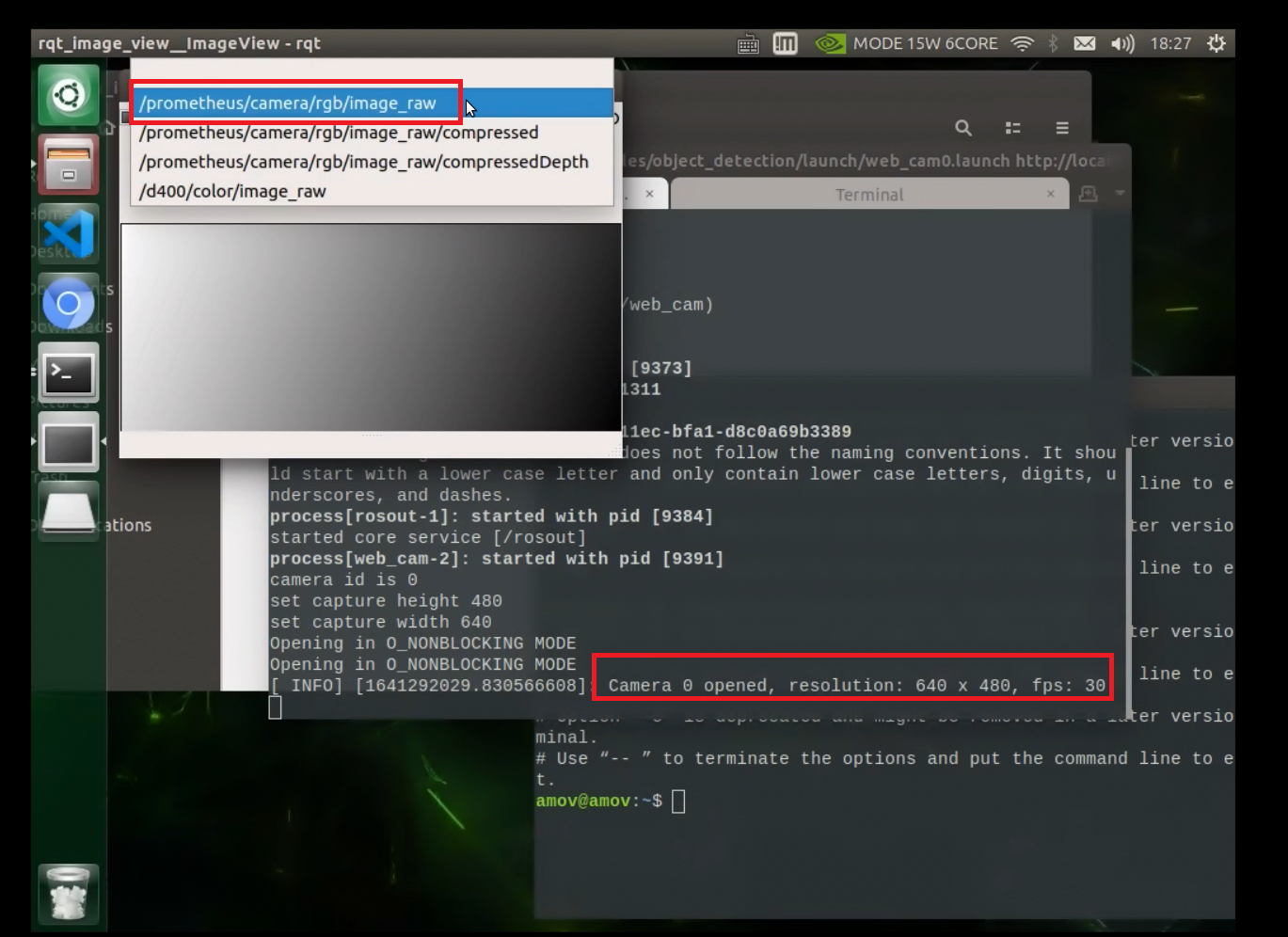This screenshot has height=937, width=1288.
Task: Click the rqt image view canvas
Action: [x=371, y=327]
